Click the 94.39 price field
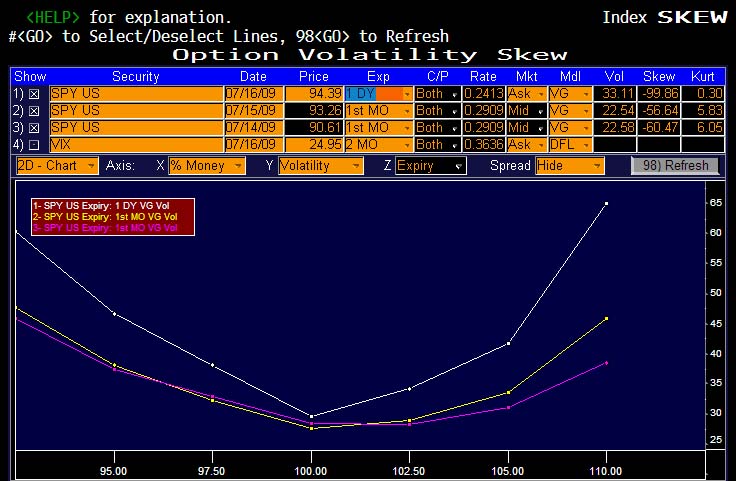The width and height of the screenshot is (736, 481). (314, 93)
